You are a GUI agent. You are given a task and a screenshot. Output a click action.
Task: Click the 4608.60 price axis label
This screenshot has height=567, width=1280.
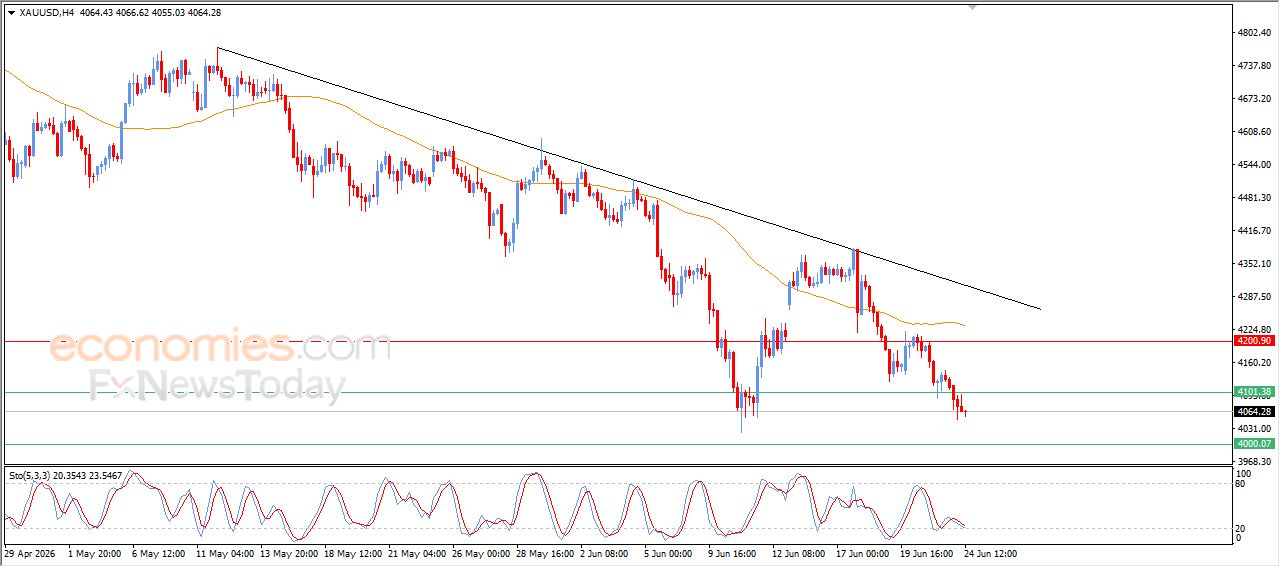pyautogui.click(x=1256, y=132)
